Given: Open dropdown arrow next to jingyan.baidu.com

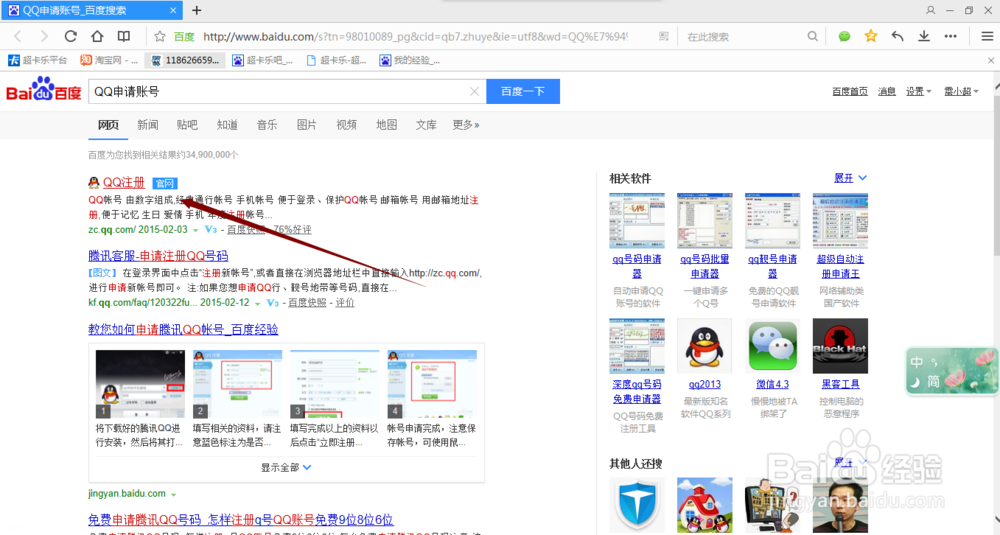Looking at the screenshot, I should [x=173, y=494].
